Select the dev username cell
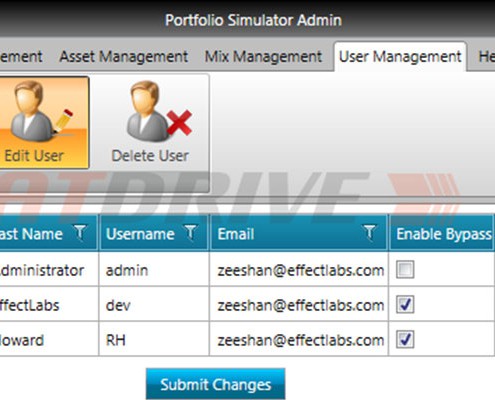The width and height of the screenshot is (495, 400). [154, 304]
